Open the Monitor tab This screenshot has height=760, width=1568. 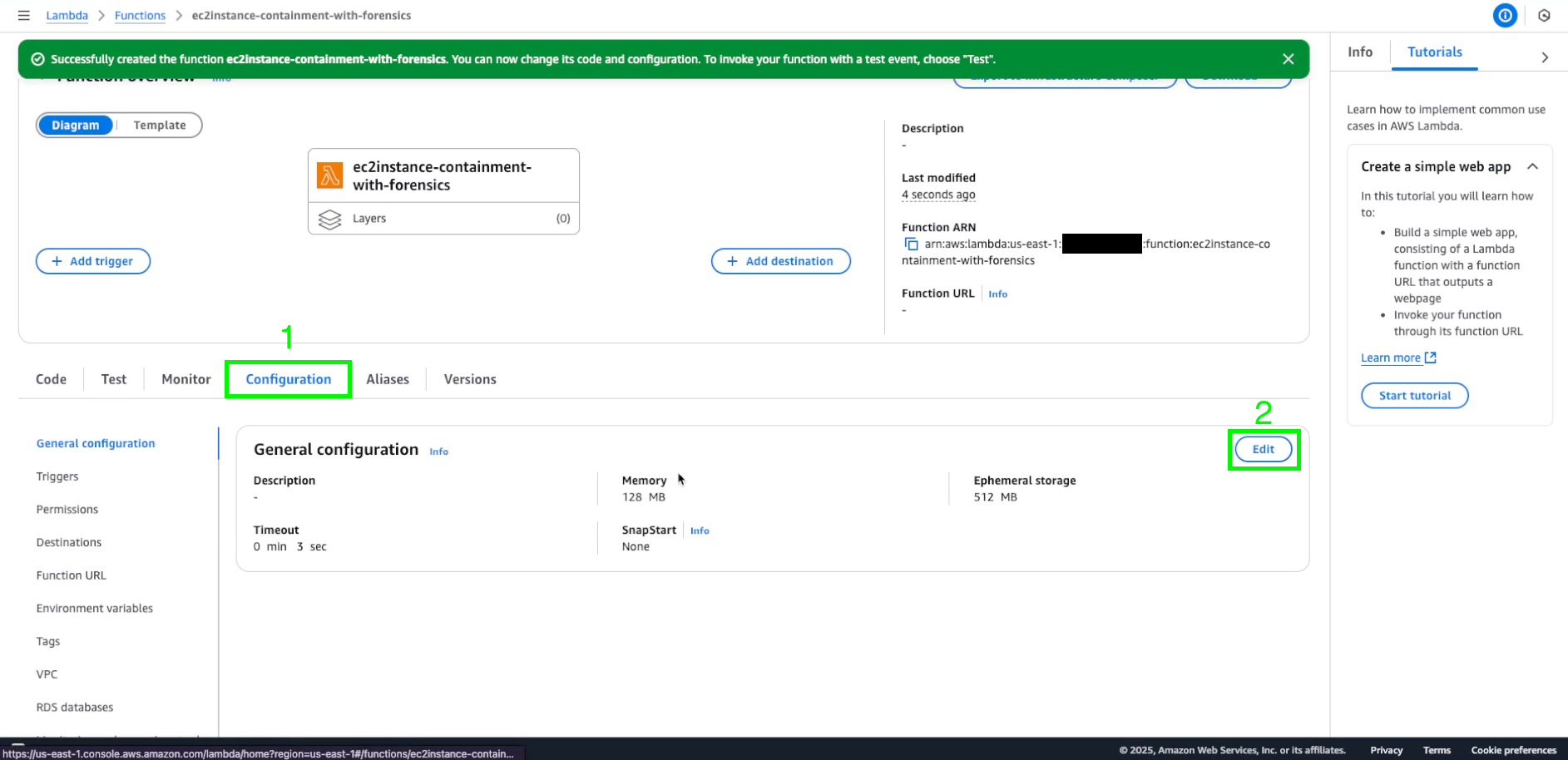click(x=186, y=379)
